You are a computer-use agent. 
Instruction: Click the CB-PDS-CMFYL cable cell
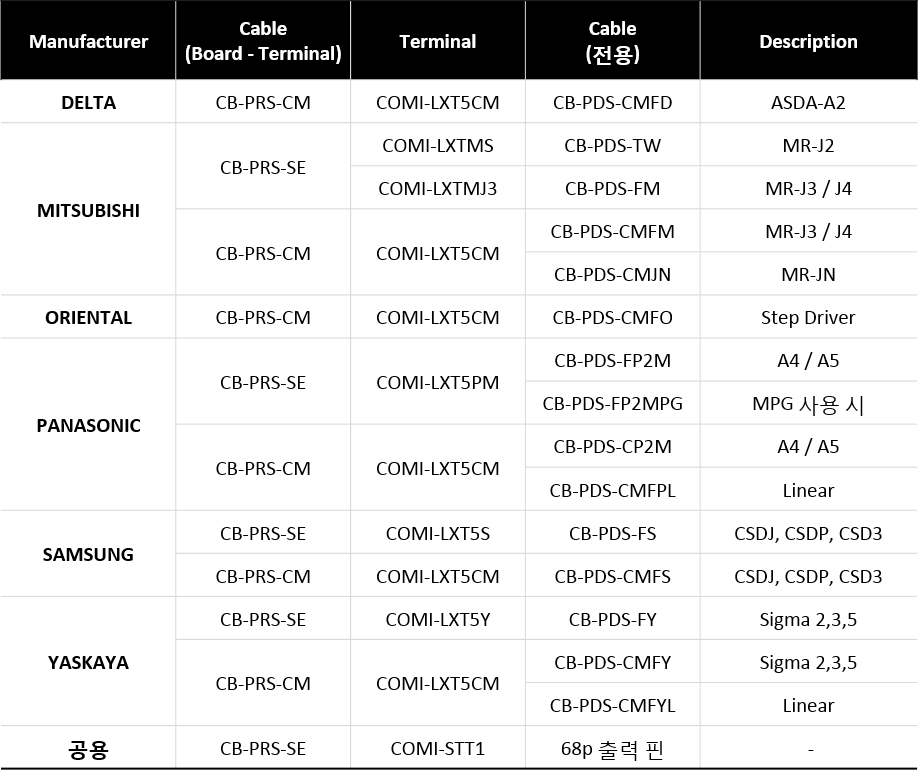[612, 706]
